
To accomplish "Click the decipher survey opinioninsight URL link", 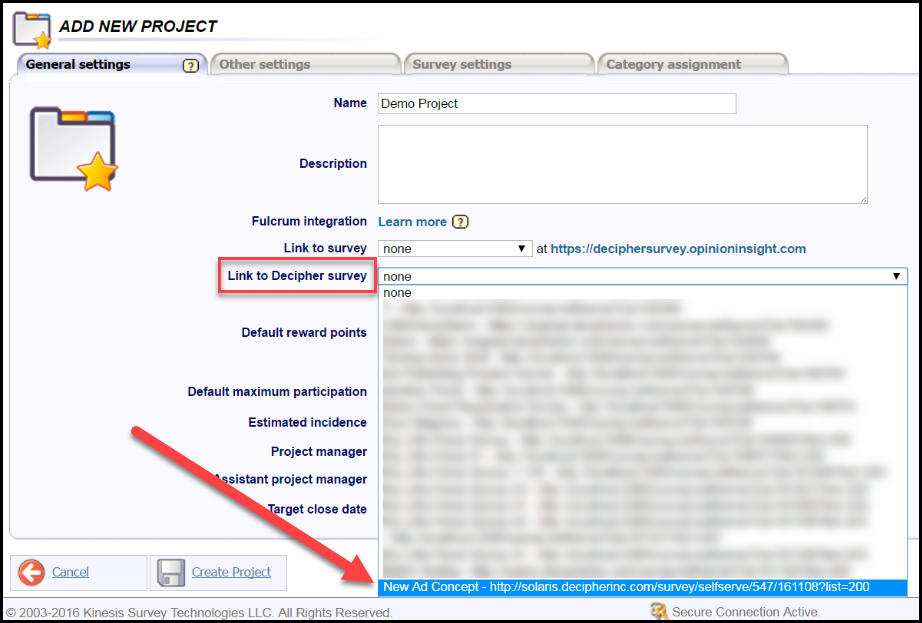I will tap(678, 248).
